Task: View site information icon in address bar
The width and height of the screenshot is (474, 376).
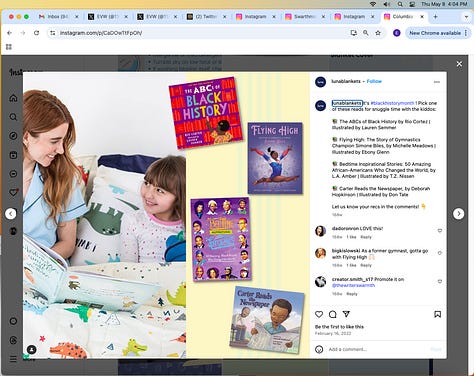Action: [x=53, y=33]
